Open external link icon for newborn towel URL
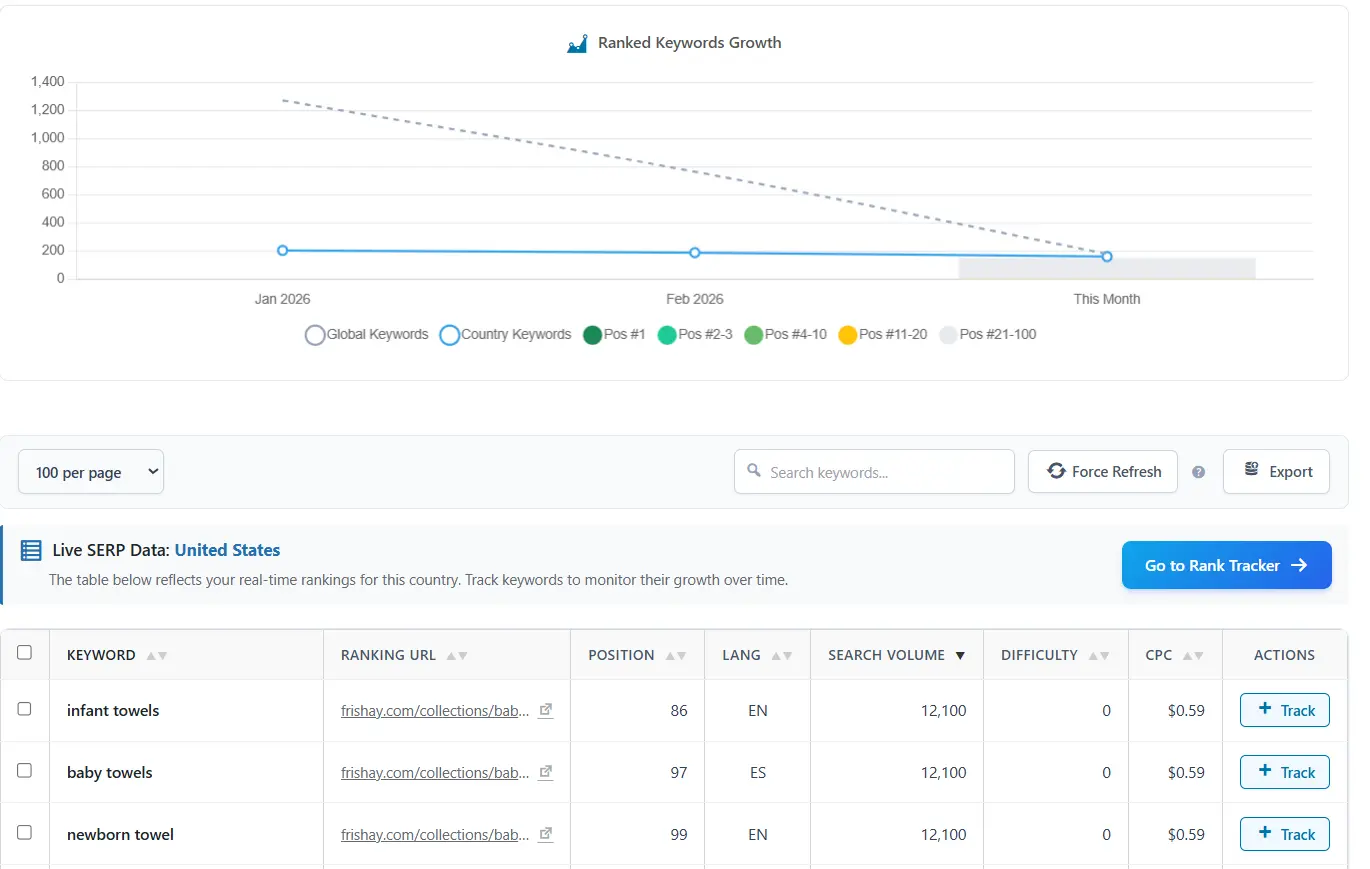This screenshot has height=869, width=1370. point(545,834)
